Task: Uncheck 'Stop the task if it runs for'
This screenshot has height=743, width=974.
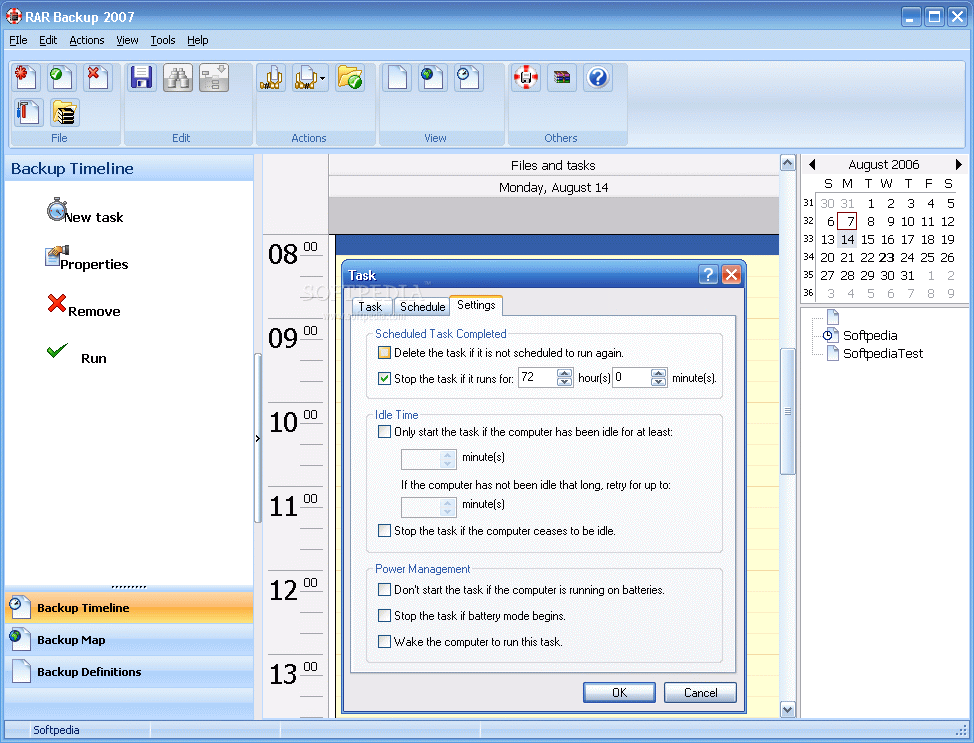Action: coord(385,378)
